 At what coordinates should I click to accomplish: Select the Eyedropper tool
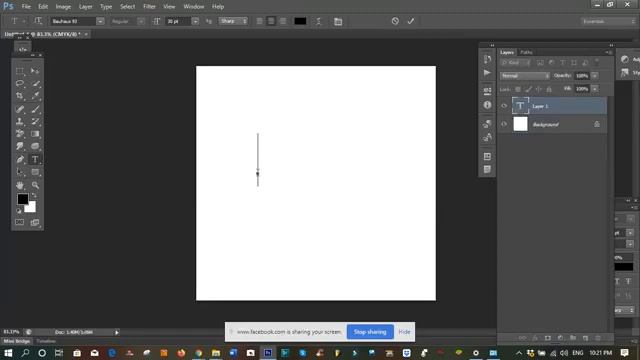click(35, 96)
